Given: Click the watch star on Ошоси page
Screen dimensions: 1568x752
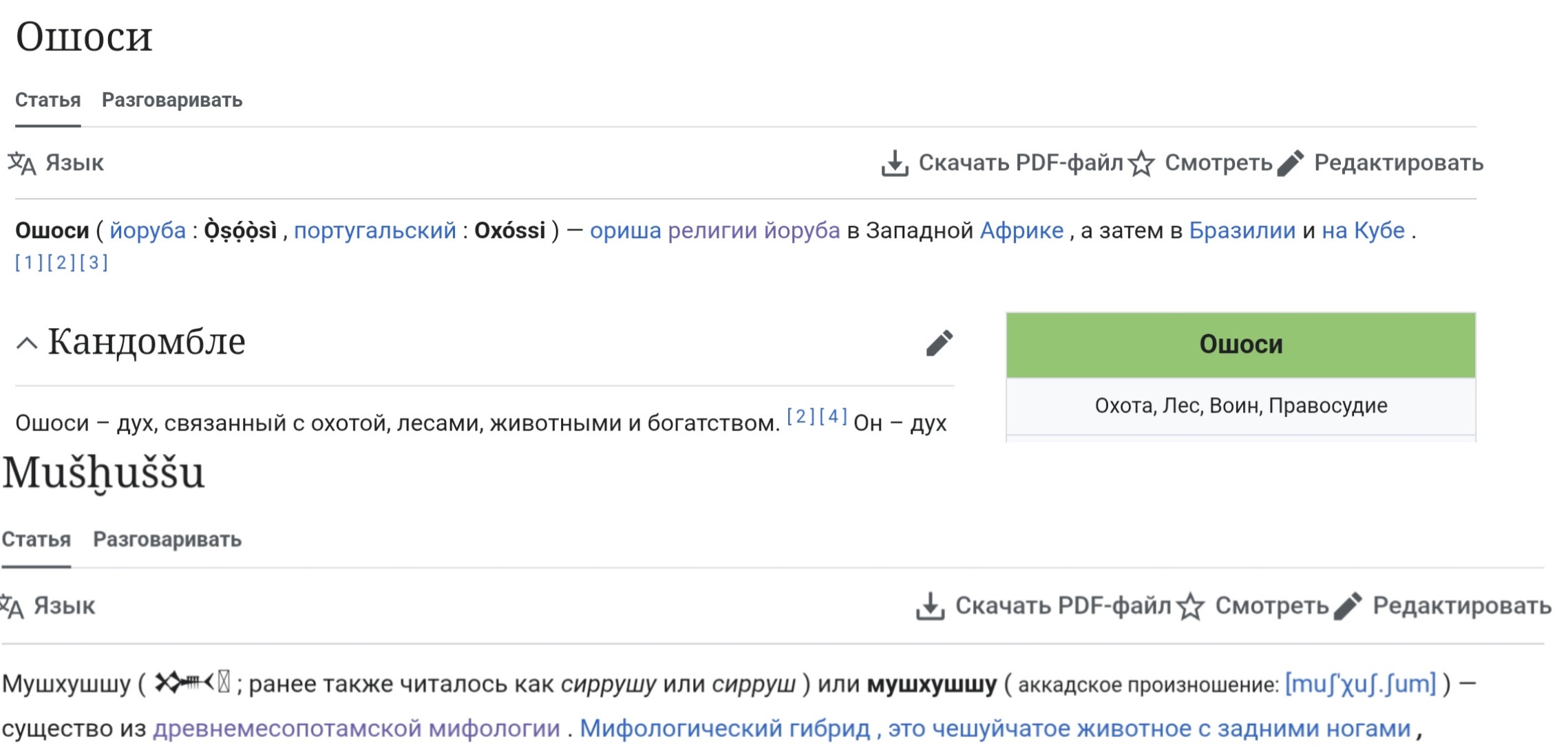Looking at the screenshot, I should (1141, 163).
